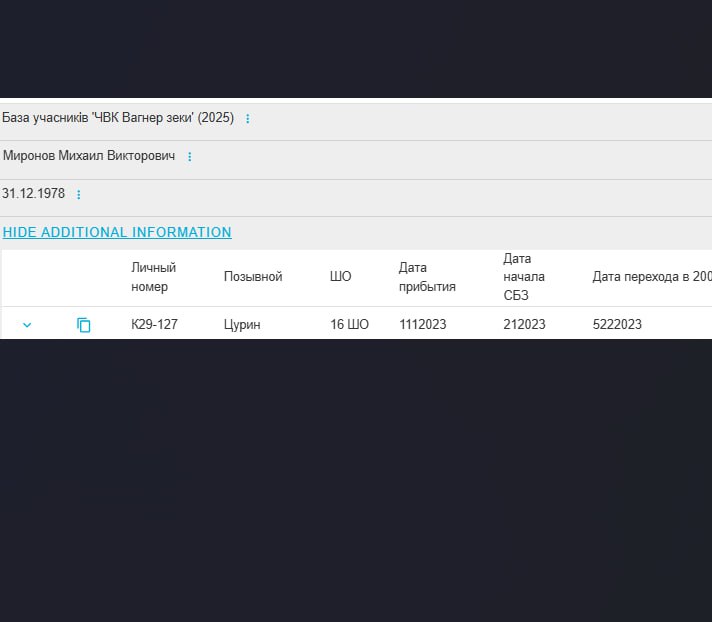Click the 'Дата прибытия' column header
The width and height of the screenshot is (712, 622).
click(x=427, y=277)
